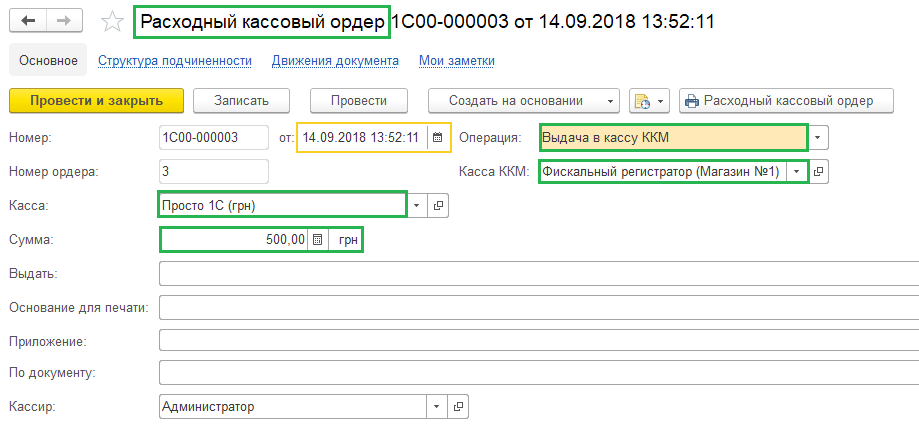Screen dimensions: 919x424
Task: Click Касса ККМ field Фискальный регистратор
Action: [663, 172]
